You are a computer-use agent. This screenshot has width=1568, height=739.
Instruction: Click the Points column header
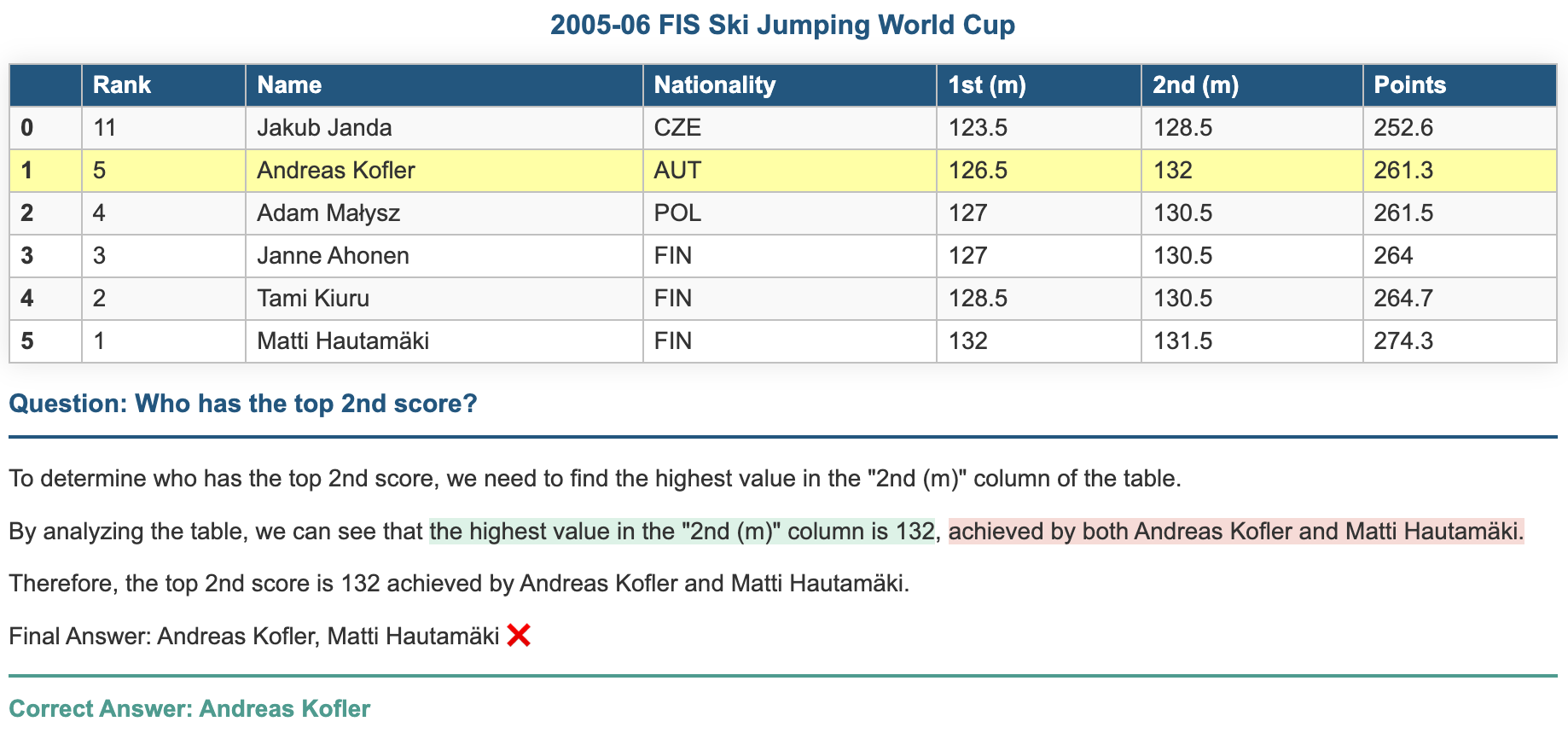tap(1460, 85)
